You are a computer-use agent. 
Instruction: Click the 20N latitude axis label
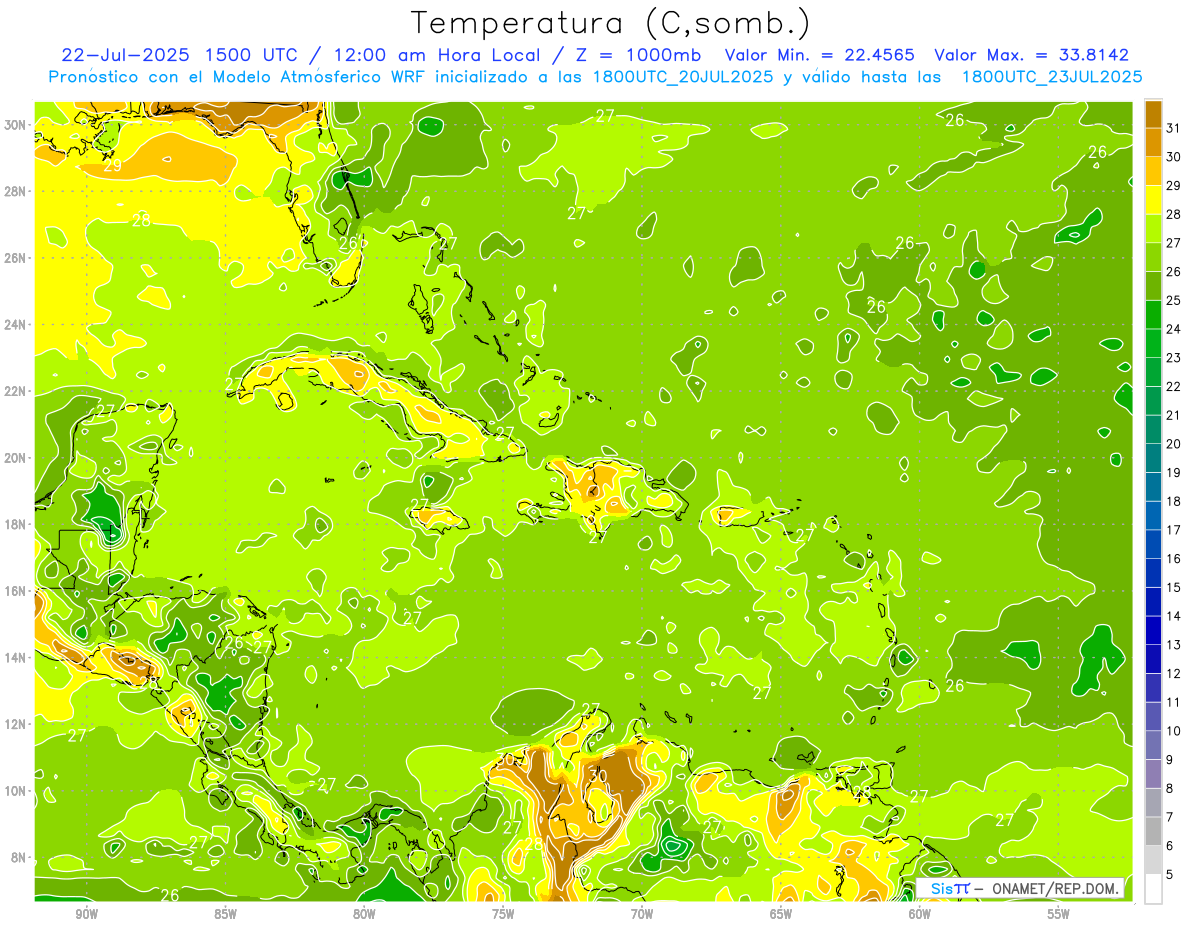[x=15, y=457]
